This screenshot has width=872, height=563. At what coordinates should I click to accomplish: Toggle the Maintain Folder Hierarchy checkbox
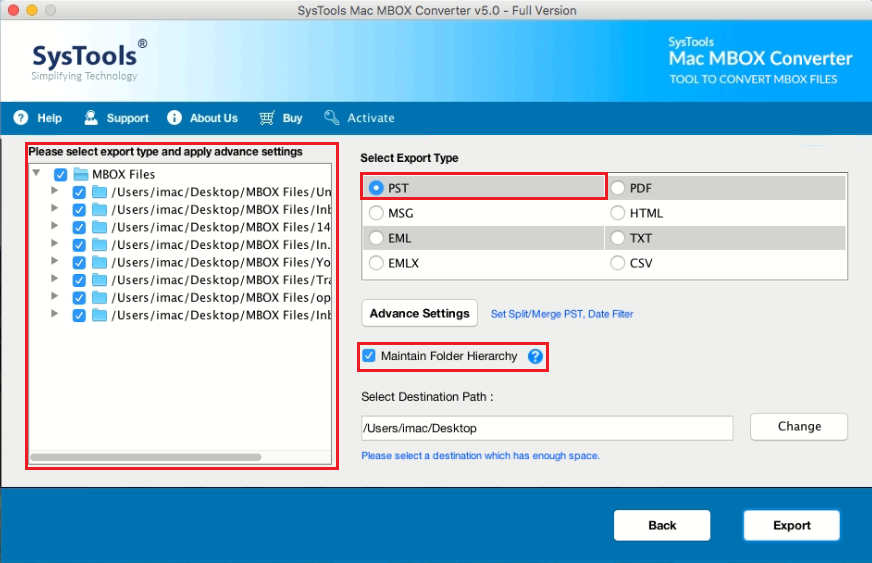tap(369, 355)
